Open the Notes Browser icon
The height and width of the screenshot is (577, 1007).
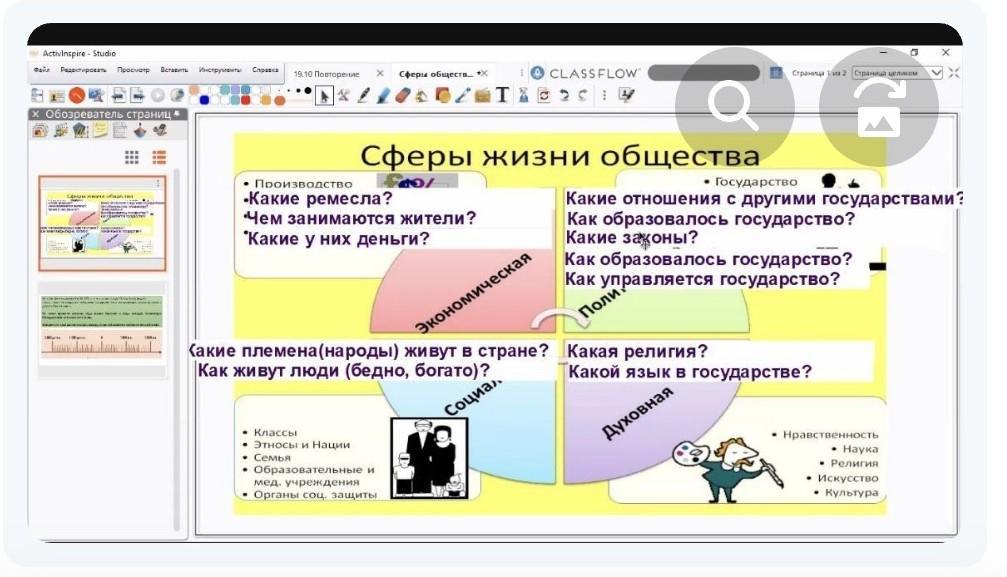[100, 130]
